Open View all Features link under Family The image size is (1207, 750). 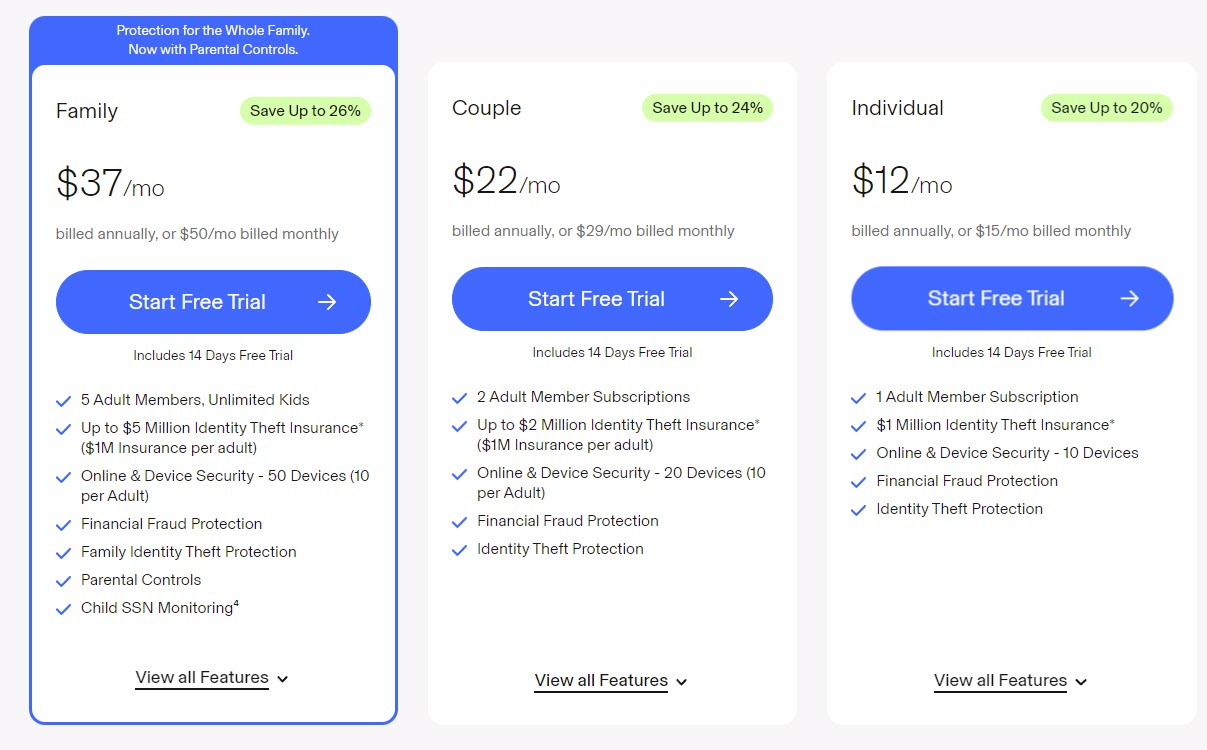coord(202,678)
